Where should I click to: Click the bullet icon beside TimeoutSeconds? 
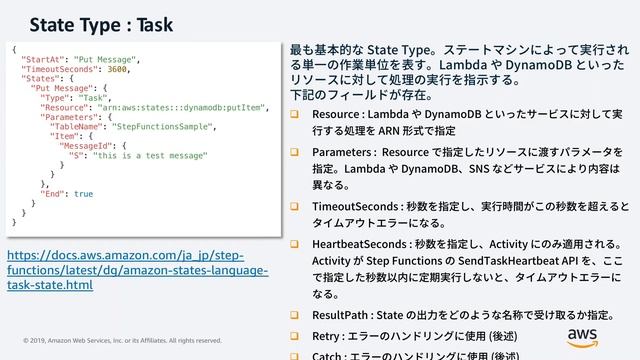[294, 207]
